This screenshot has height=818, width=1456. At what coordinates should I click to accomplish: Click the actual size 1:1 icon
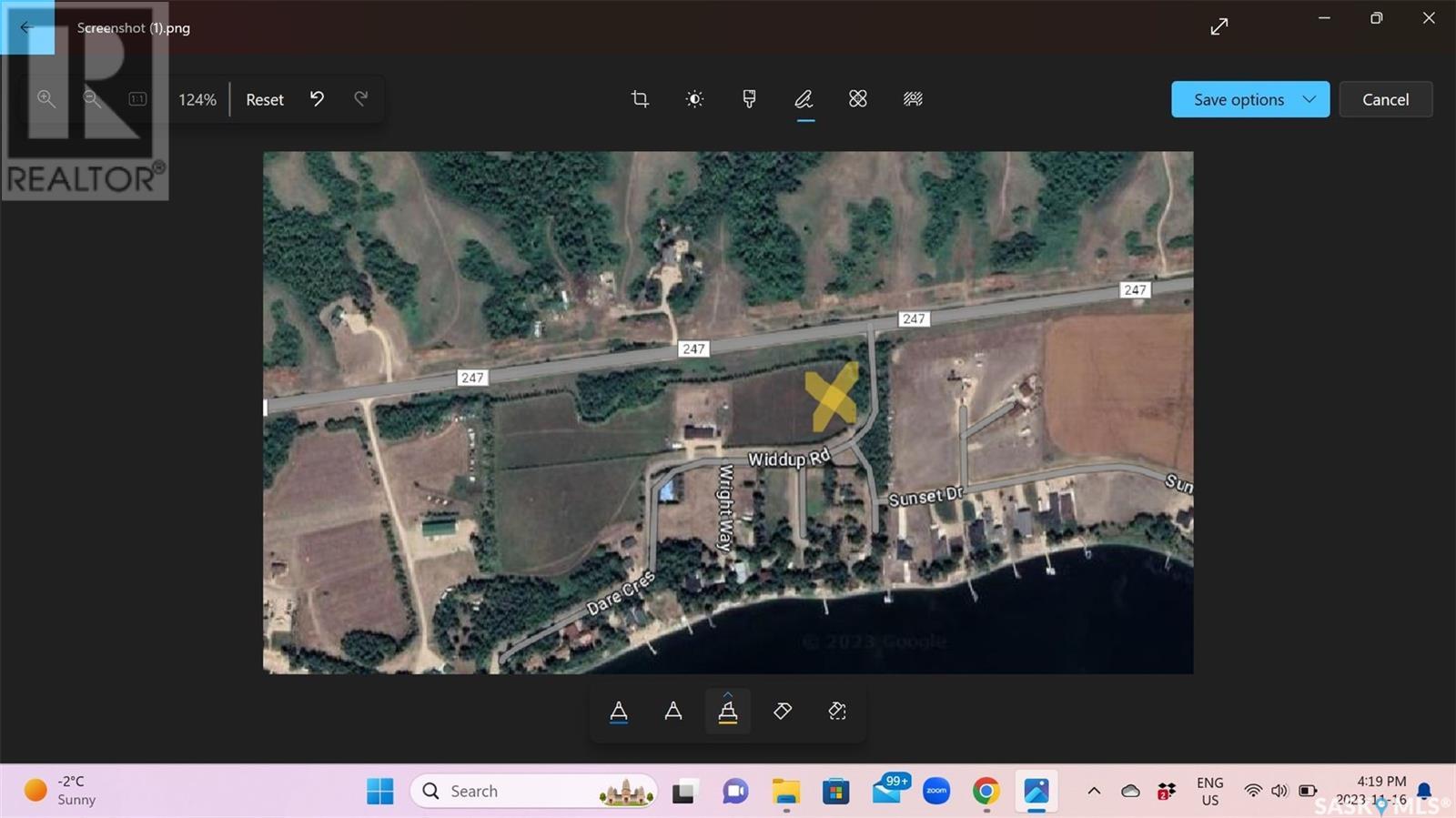(137, 99)
